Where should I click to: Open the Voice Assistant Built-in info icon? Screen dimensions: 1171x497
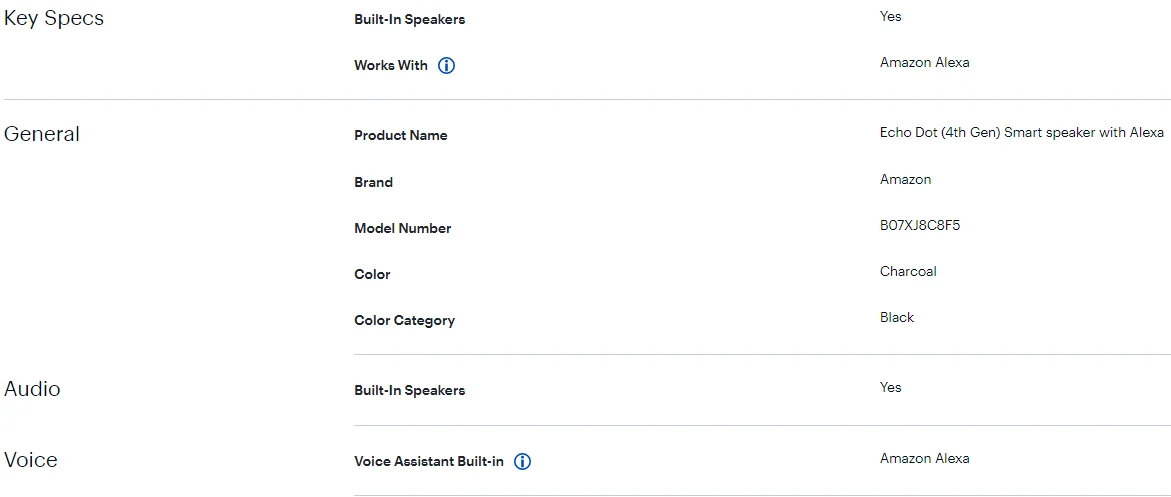pos(522,462)
